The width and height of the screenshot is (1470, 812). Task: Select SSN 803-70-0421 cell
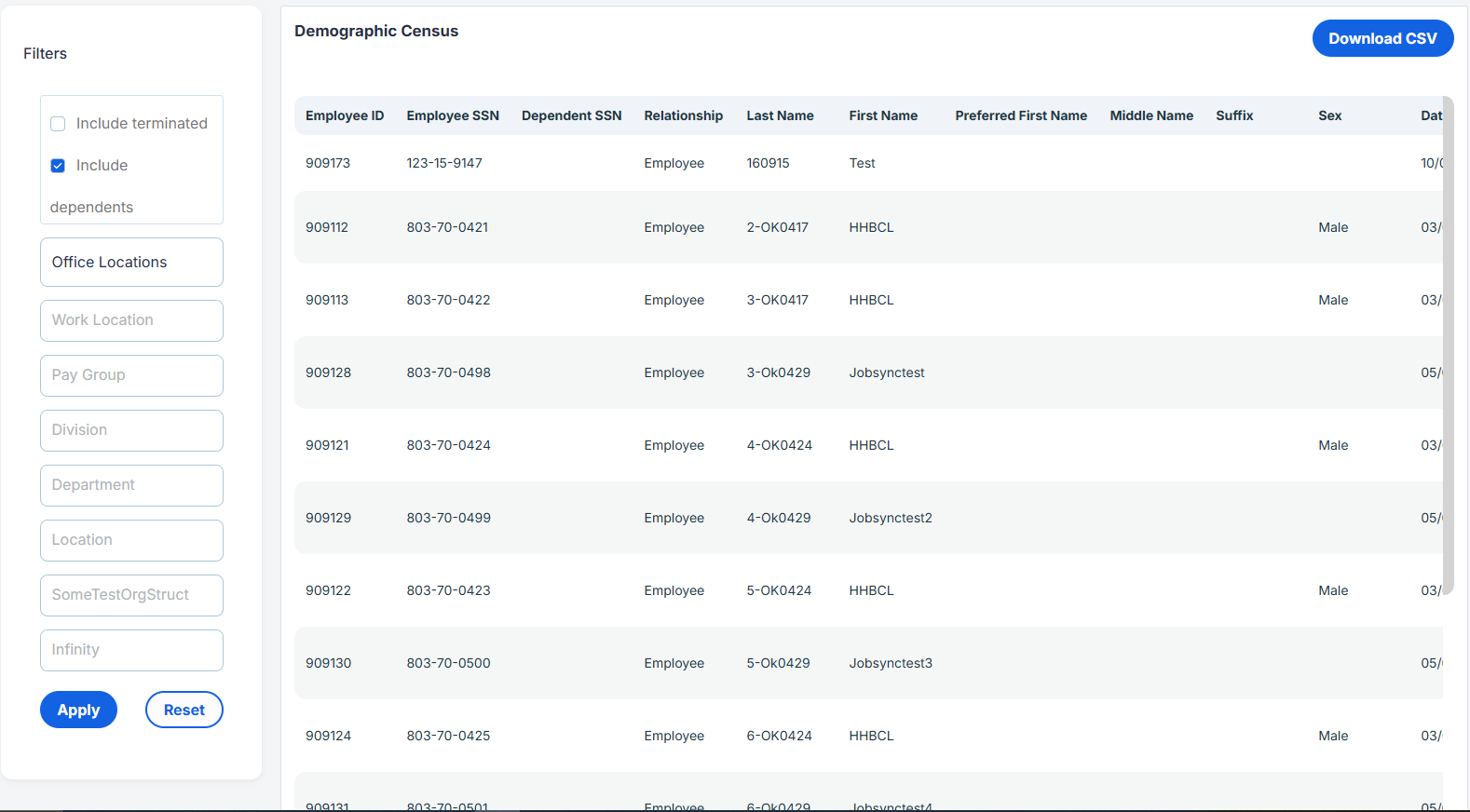[x=447, y=227]
